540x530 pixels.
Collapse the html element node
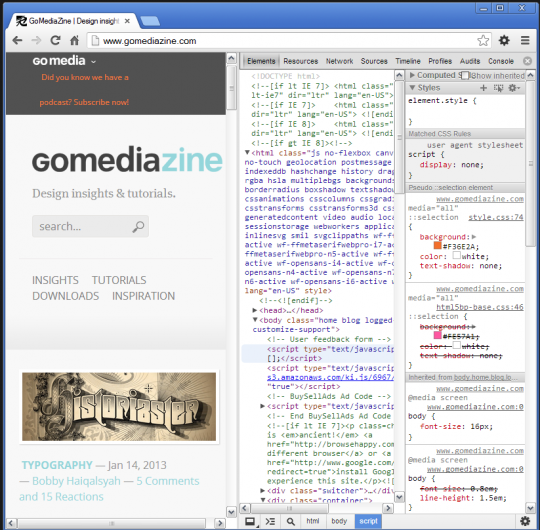click(247, 152)
